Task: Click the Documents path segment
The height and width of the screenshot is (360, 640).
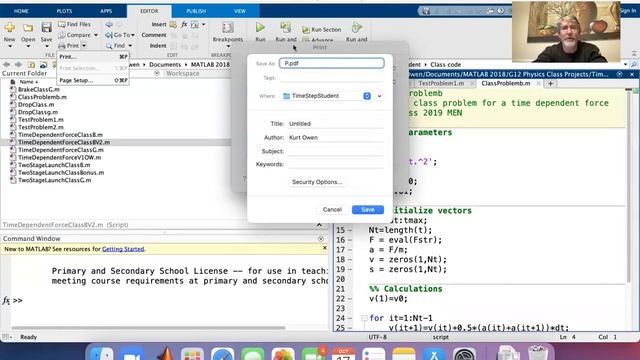Action: point(165,64)
